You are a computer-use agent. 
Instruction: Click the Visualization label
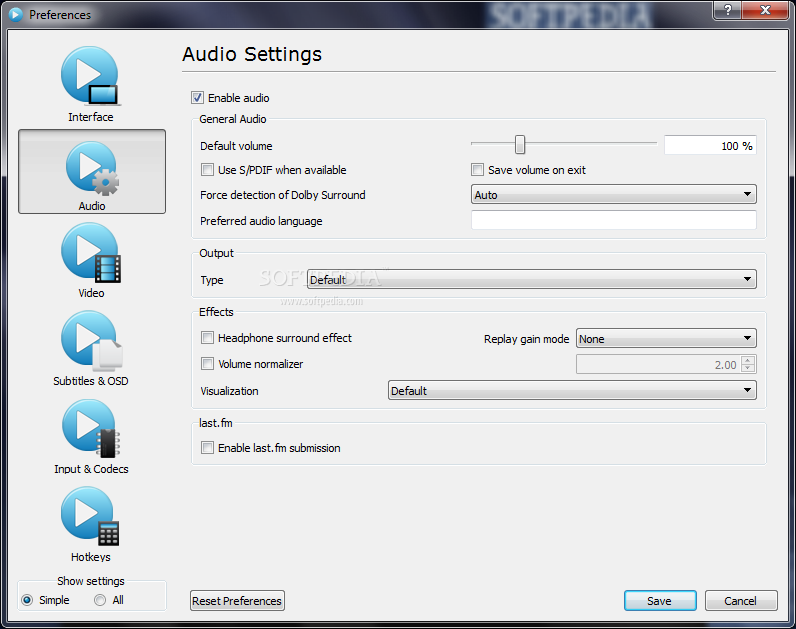coord(229,391)
